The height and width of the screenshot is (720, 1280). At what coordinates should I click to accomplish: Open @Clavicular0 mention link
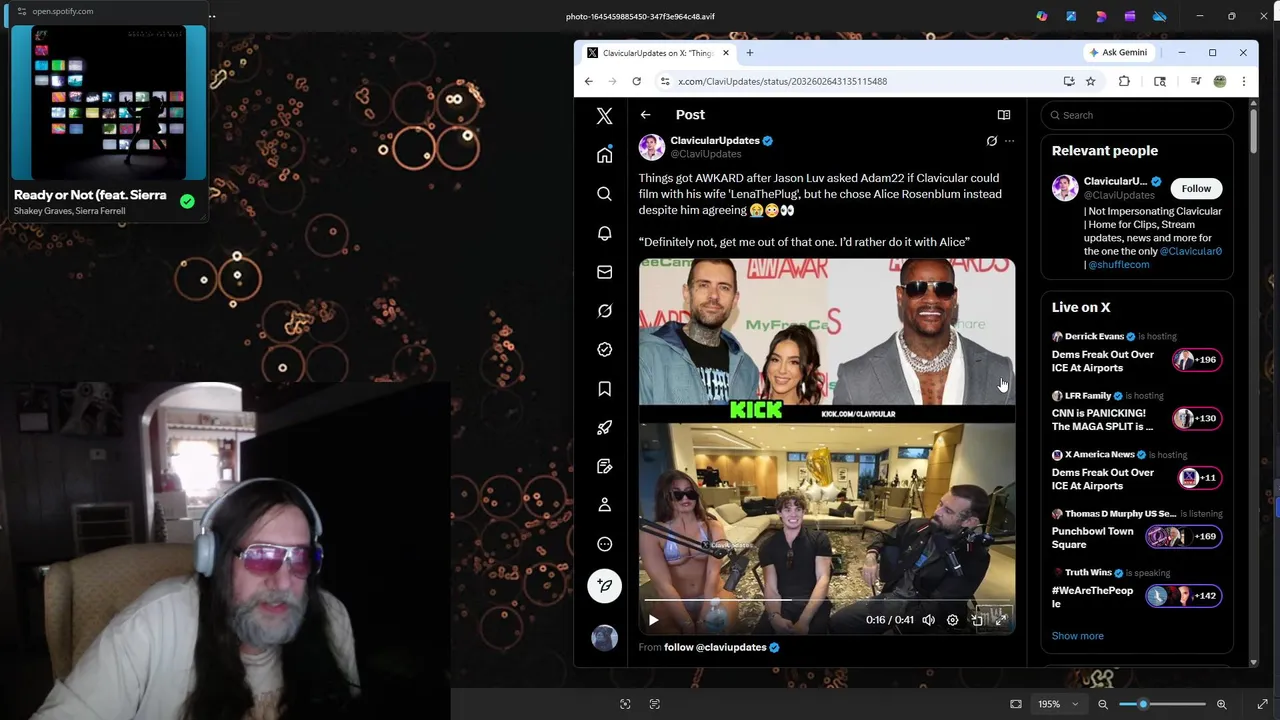pyautogui.click(x=1191, y=251)
